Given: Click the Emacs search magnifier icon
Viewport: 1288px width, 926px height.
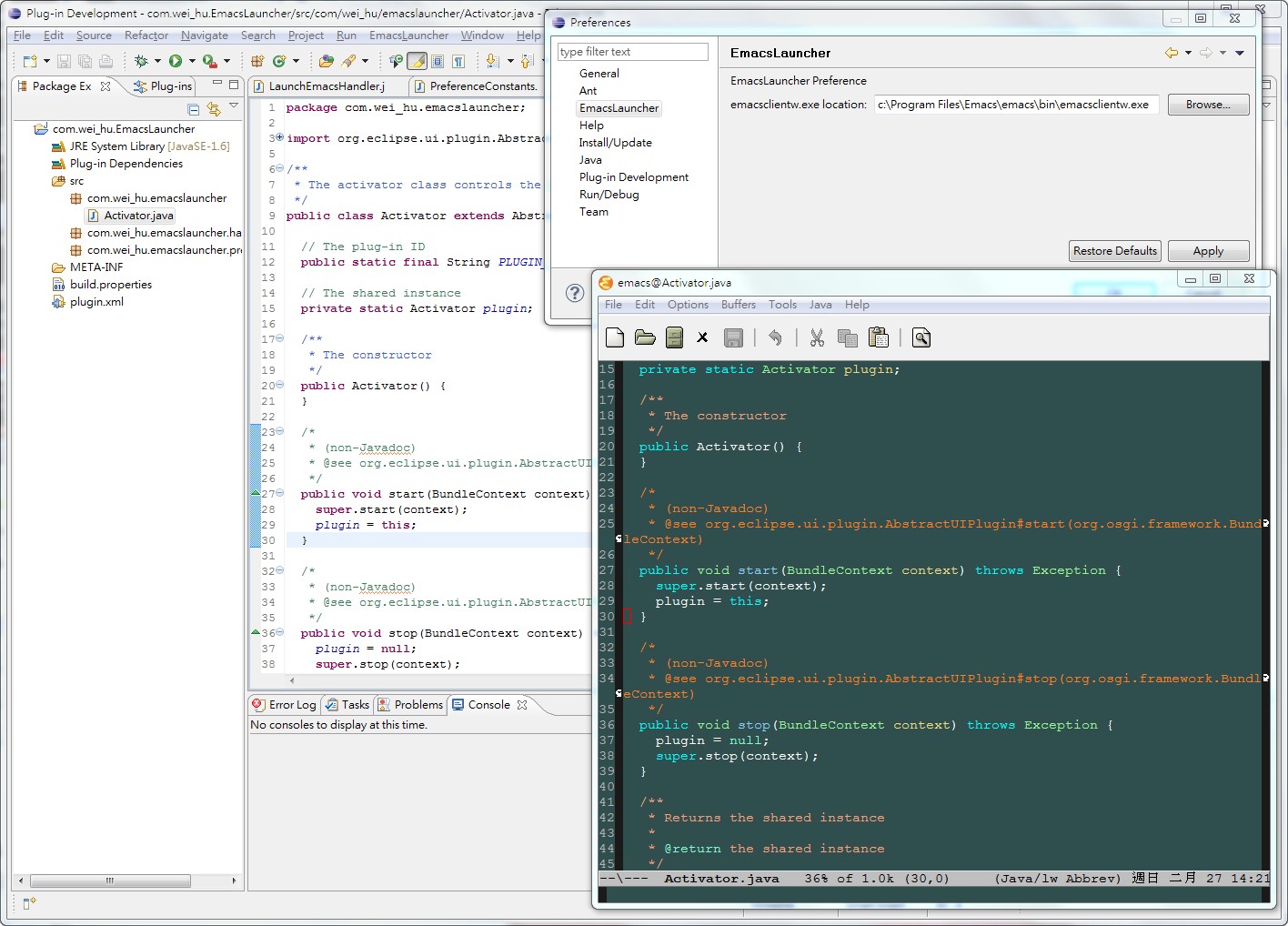Looking at the screenshot, I should click(x=921, y=338).
